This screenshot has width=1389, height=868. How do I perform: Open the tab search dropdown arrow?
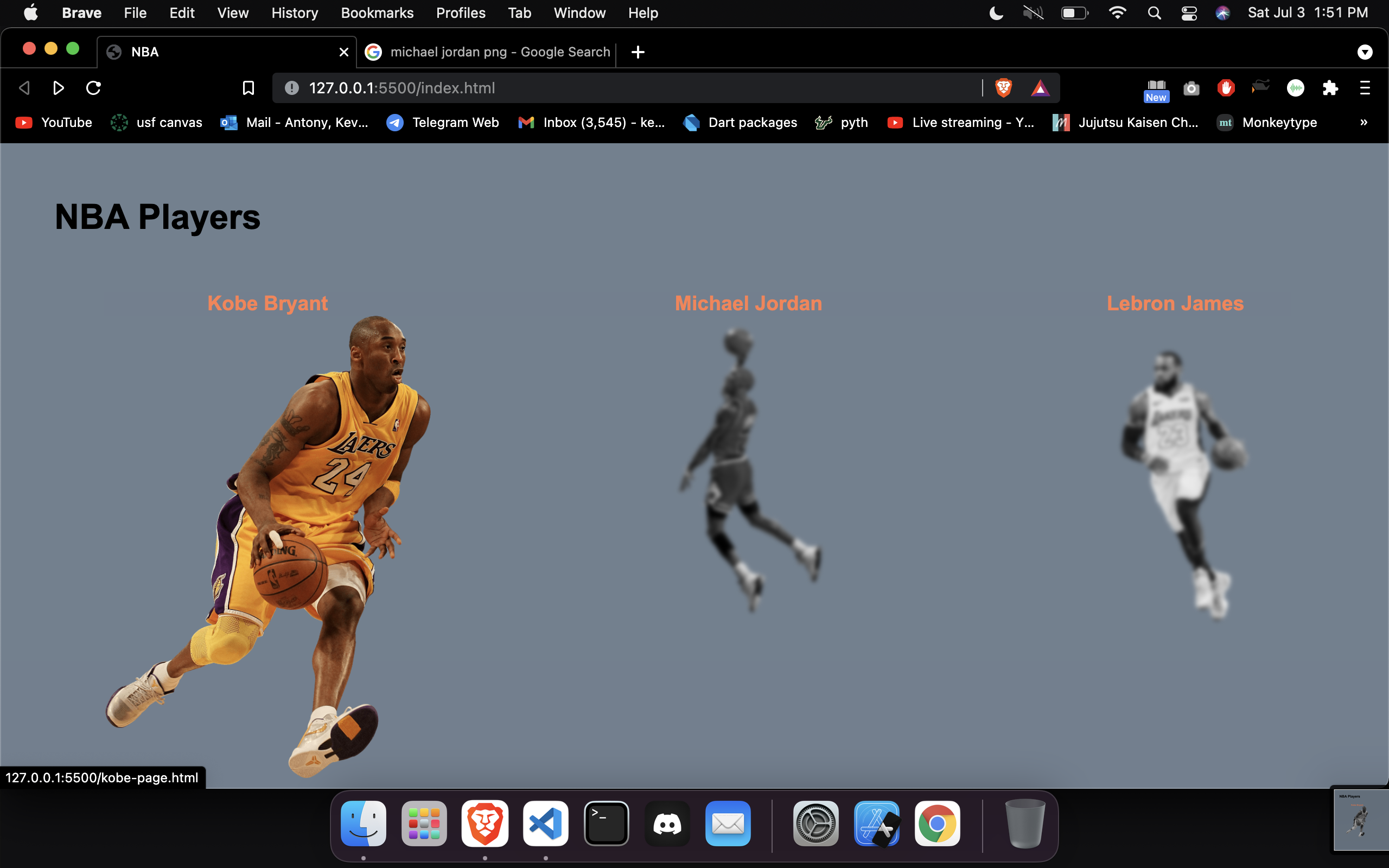[1365, 52]
